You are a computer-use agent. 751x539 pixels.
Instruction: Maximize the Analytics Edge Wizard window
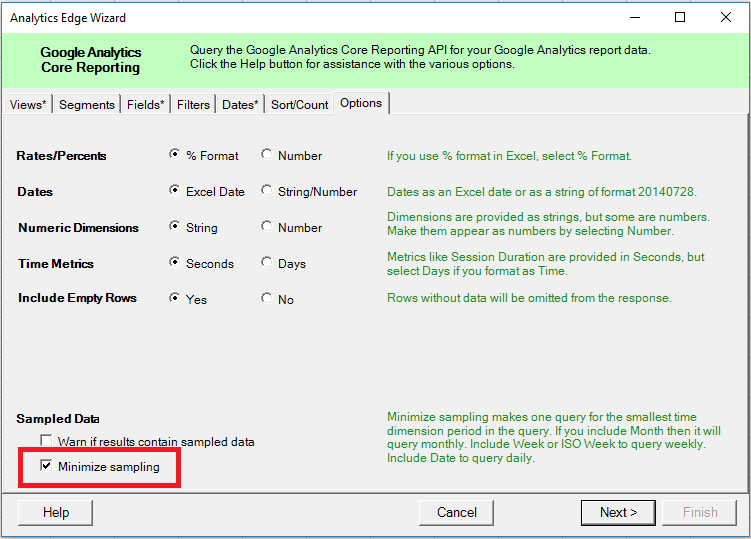click(680, 18)
